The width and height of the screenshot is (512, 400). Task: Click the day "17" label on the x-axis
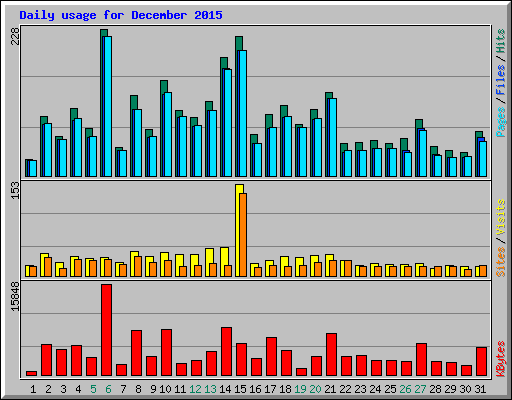270,389
